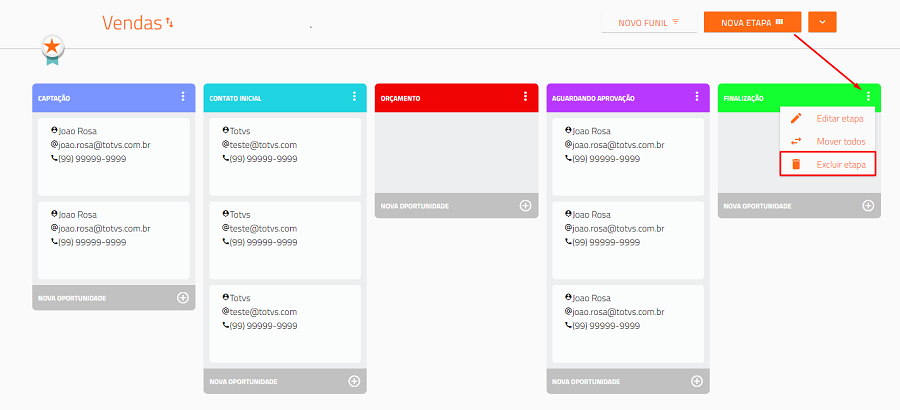Click the swap arrows icon next to Vendas

pos(169,23)
